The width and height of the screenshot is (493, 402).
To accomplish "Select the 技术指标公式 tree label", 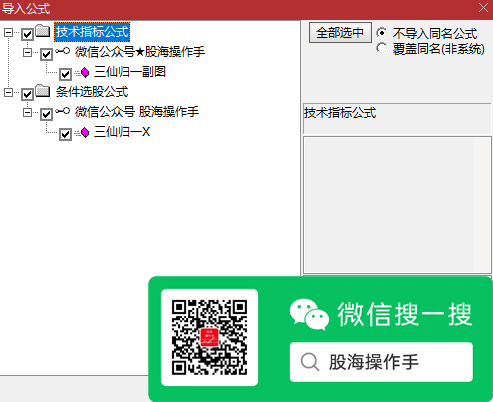I will click(x=92, y=32).
